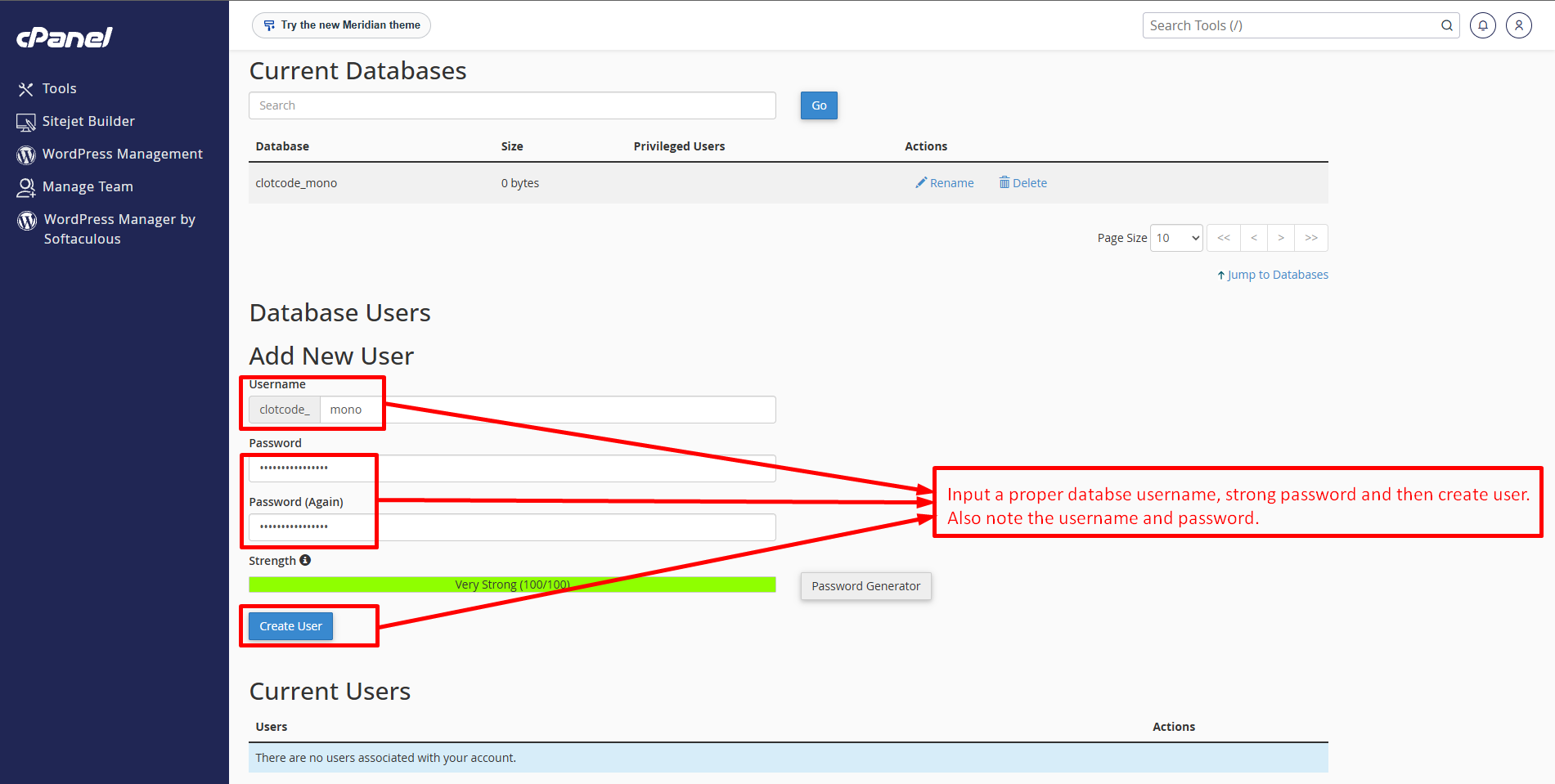
Task: Open Tools in the sidebar
Action: tap(59, 88)
